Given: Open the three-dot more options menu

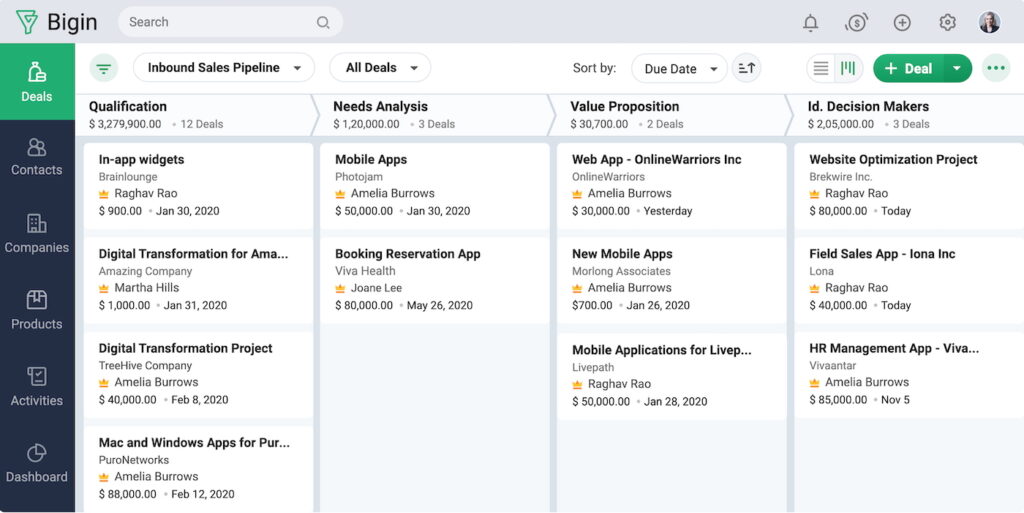Looking at the screenshot, I should point(996,68).
